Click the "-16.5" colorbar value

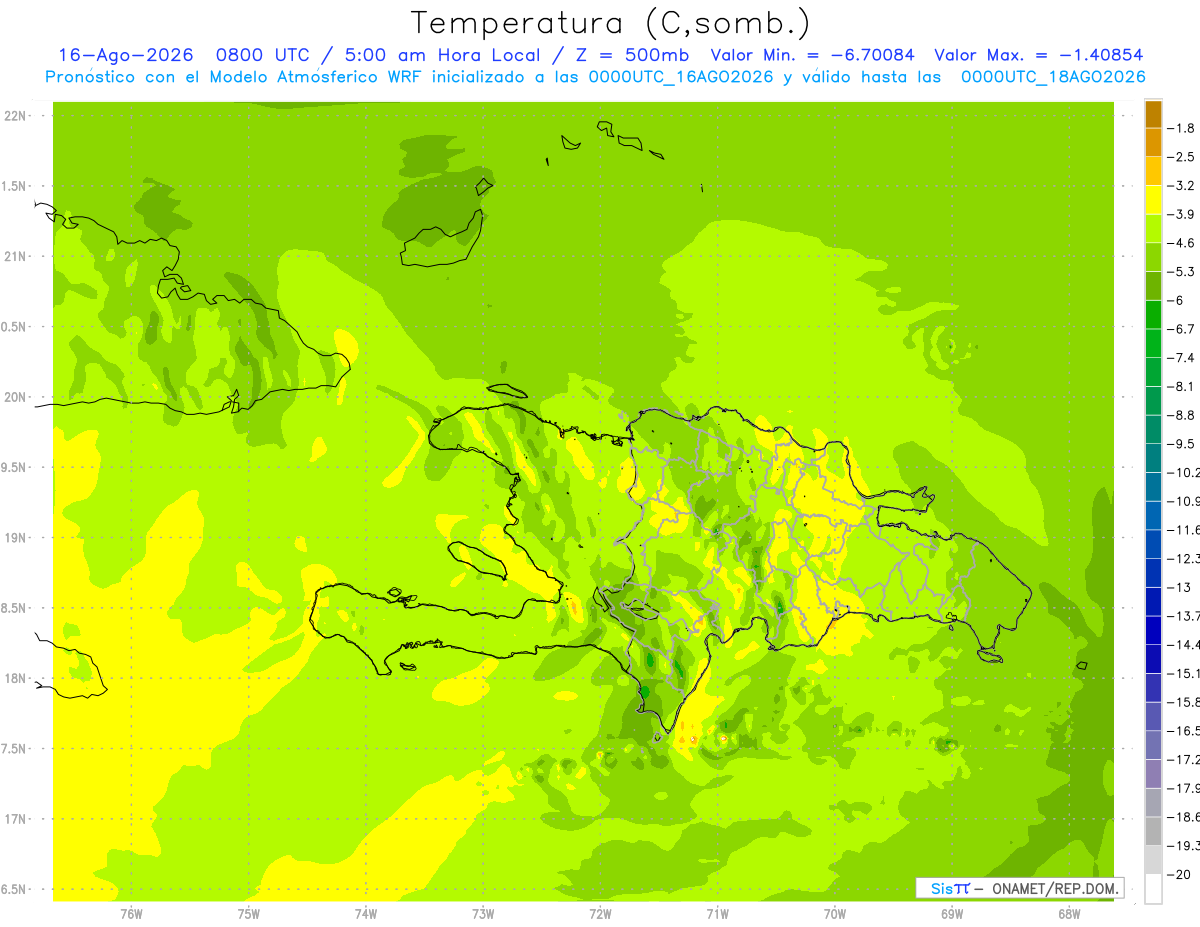point(1183,731)
